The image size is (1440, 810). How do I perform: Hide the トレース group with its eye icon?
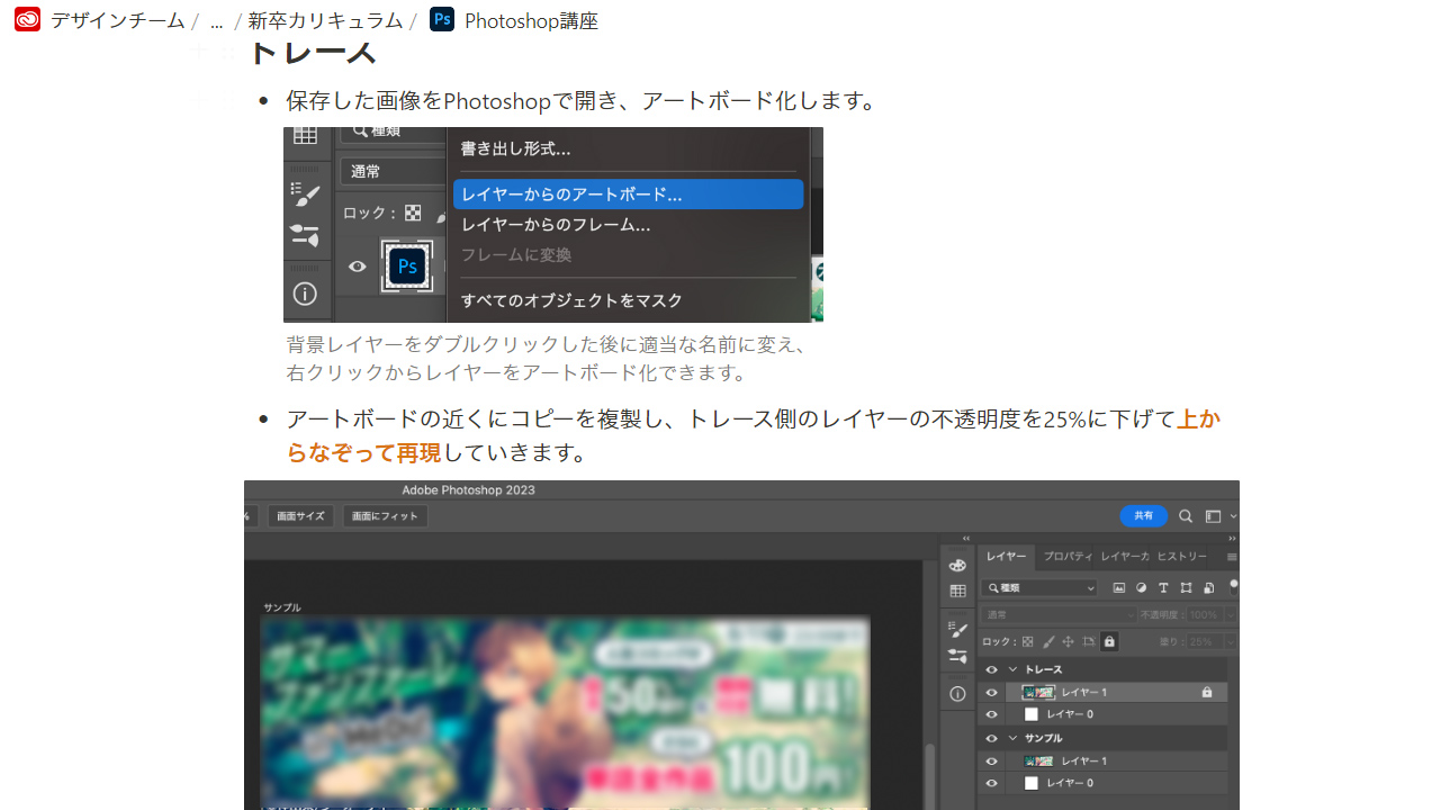click(x=992, y=670)
